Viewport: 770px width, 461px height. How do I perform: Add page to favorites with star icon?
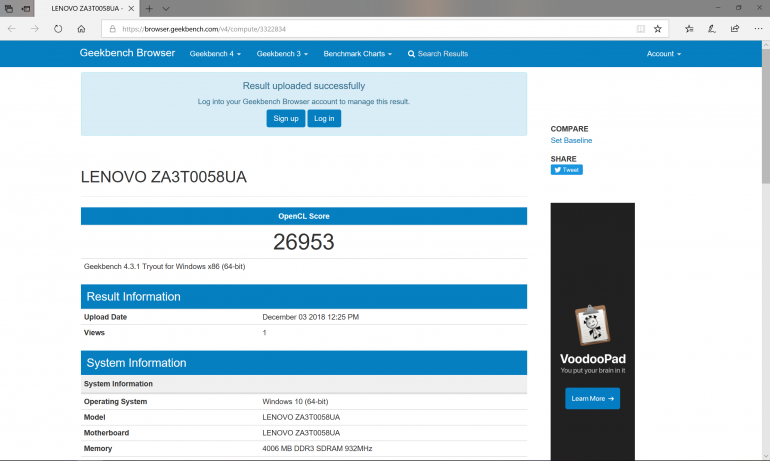[x=657, y=29]
